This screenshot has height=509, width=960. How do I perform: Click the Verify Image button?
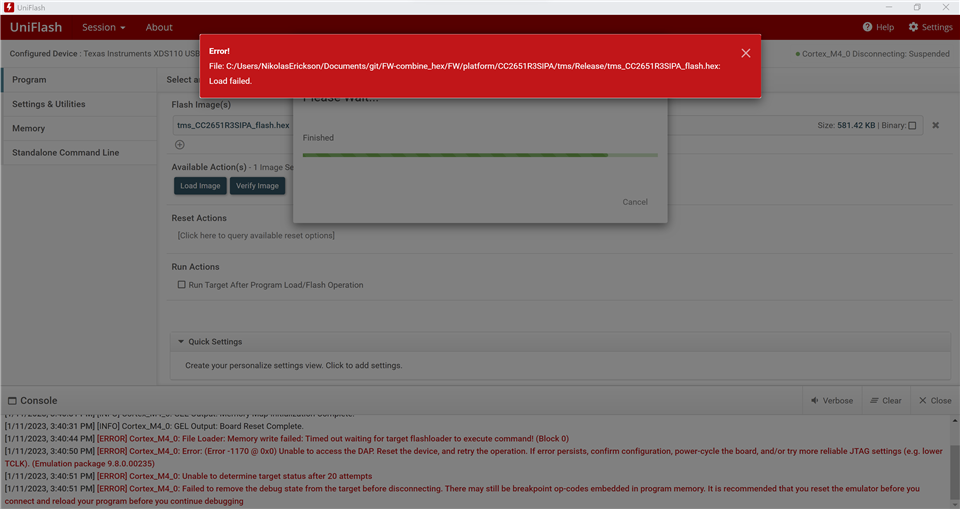(x=257, y=186)
